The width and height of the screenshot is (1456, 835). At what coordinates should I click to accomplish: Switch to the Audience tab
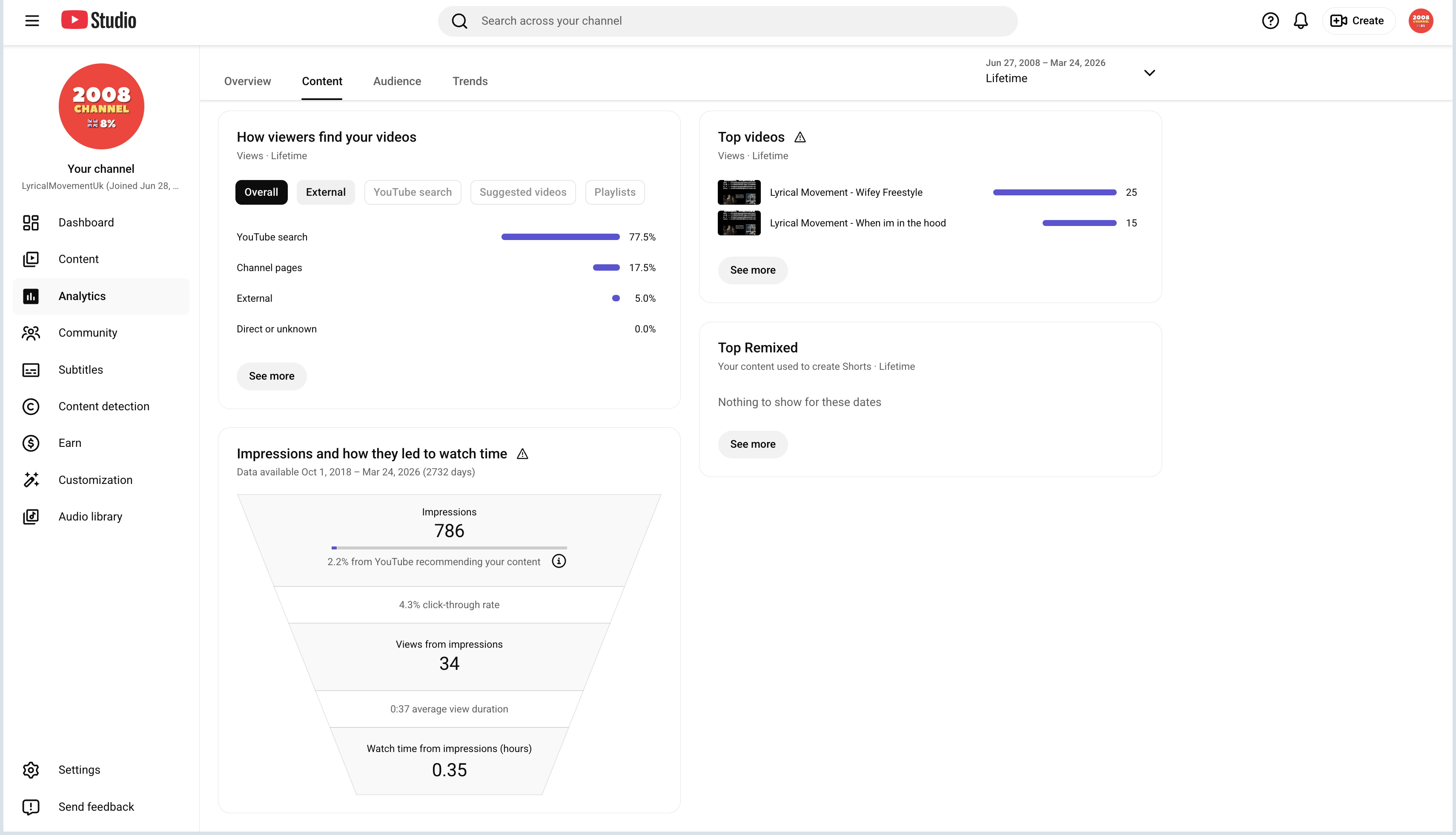397,81
